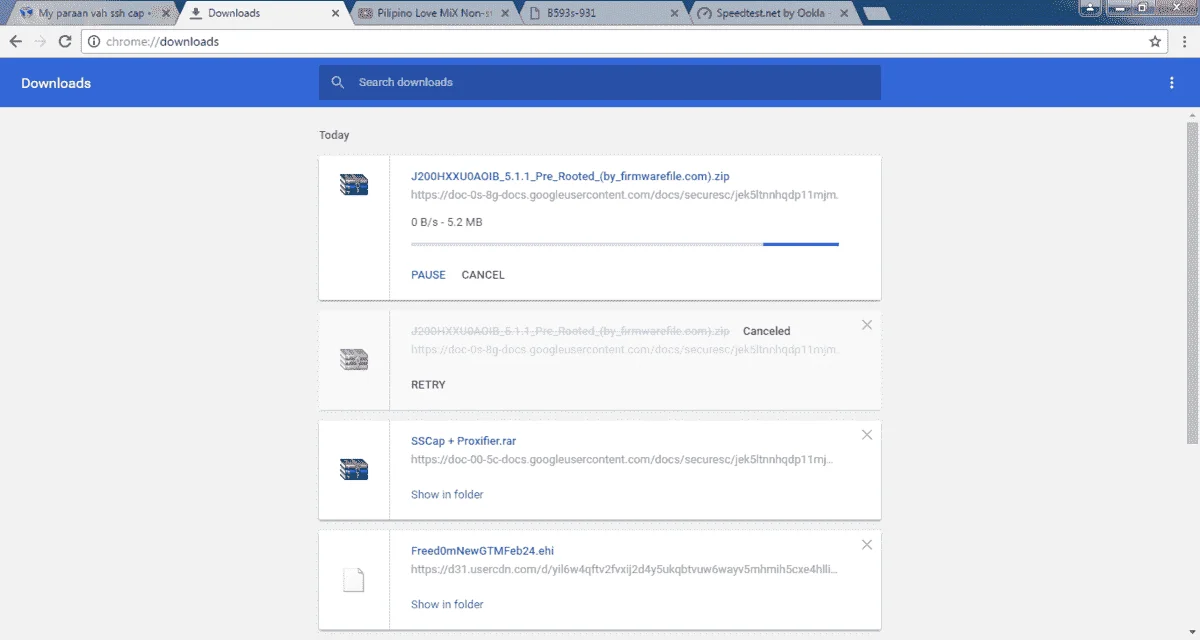
Task: Click the page vertical scrollbar thumb
Action: pyautogui.click(x=1192, y=283)
